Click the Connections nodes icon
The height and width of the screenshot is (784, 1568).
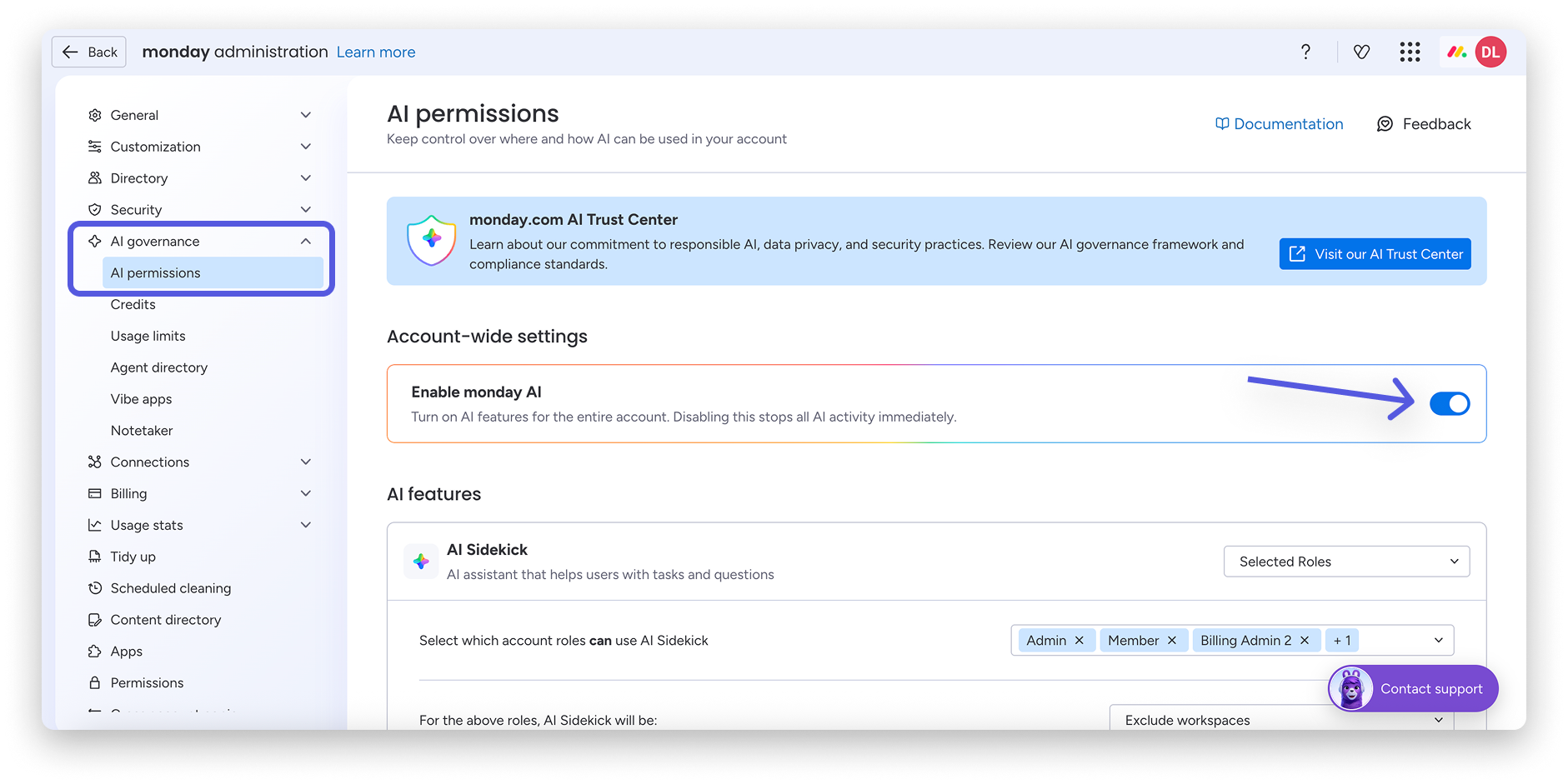(x=95, y=462)
